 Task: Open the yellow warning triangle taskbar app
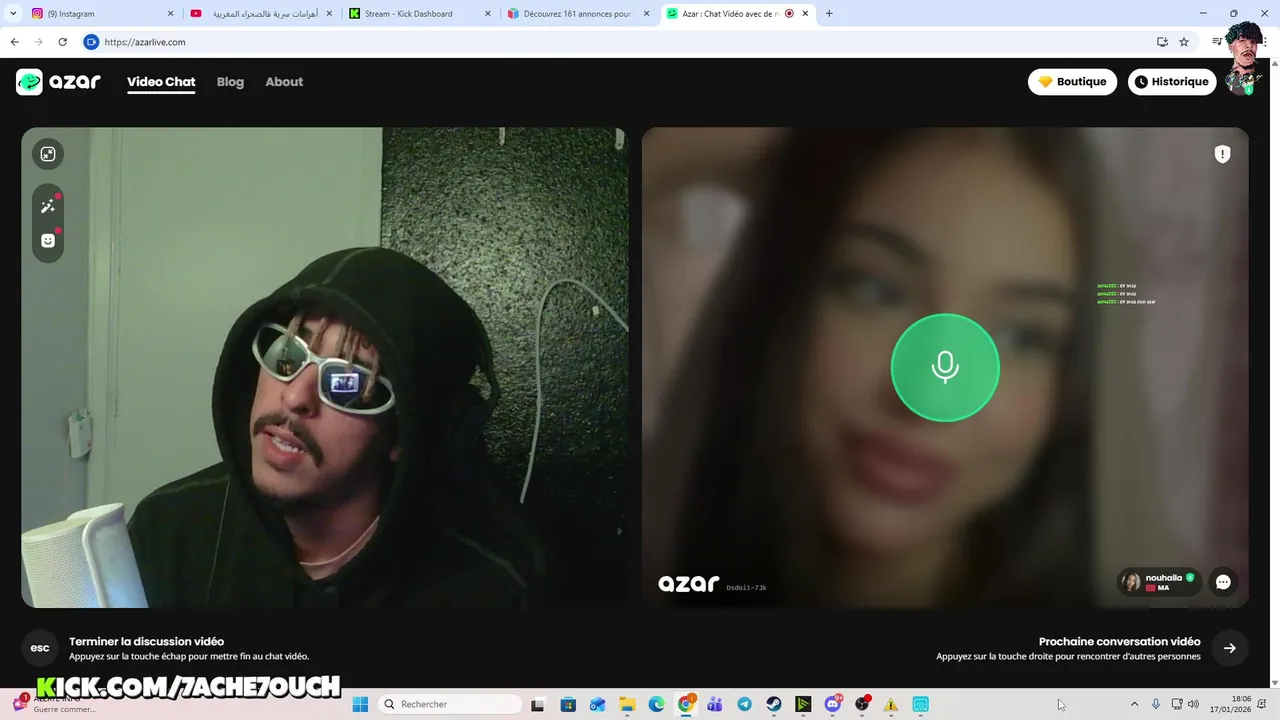click(x=891, y=704)
